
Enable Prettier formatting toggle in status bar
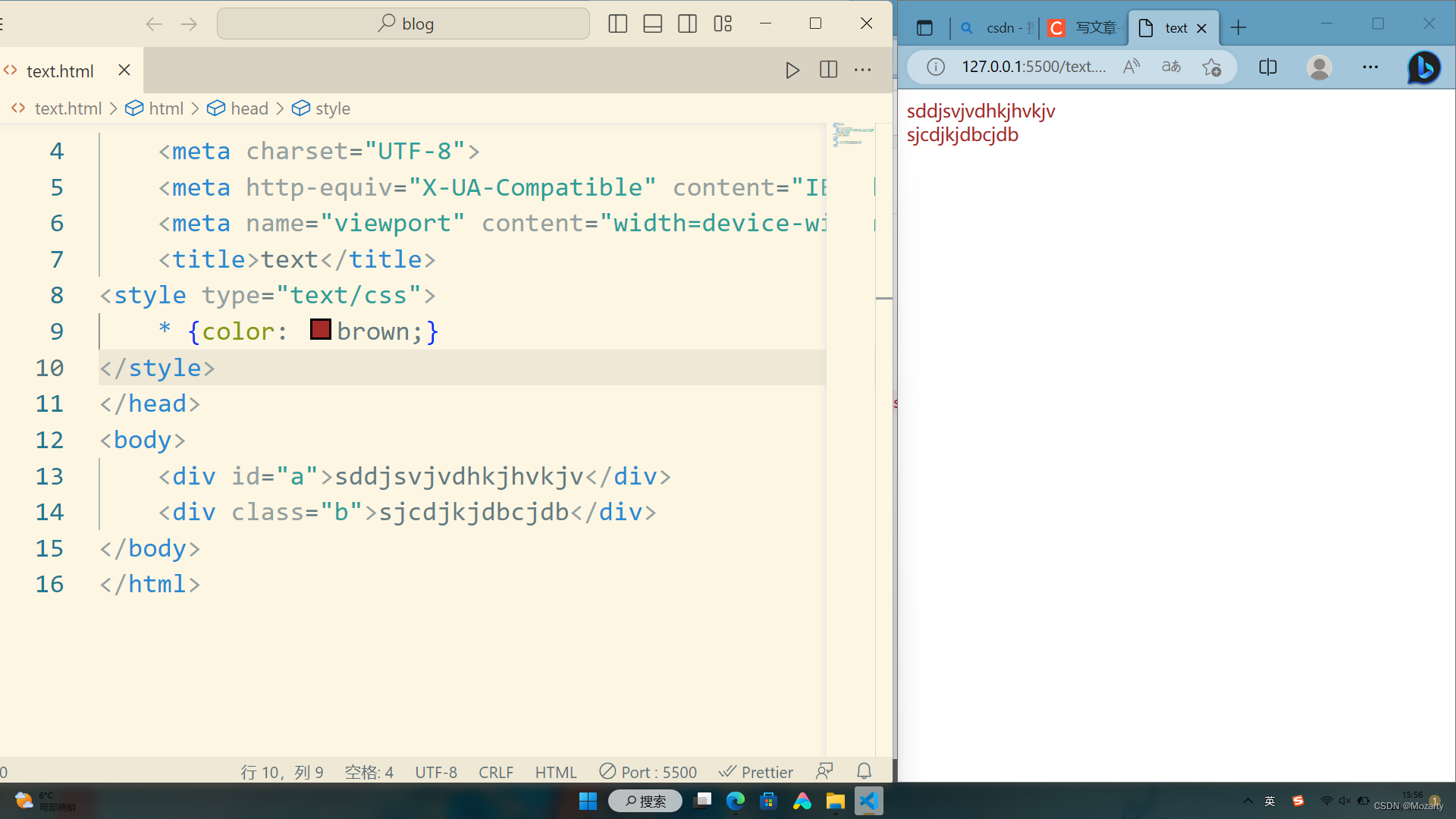pyautogui.click(x=756, y=771)
